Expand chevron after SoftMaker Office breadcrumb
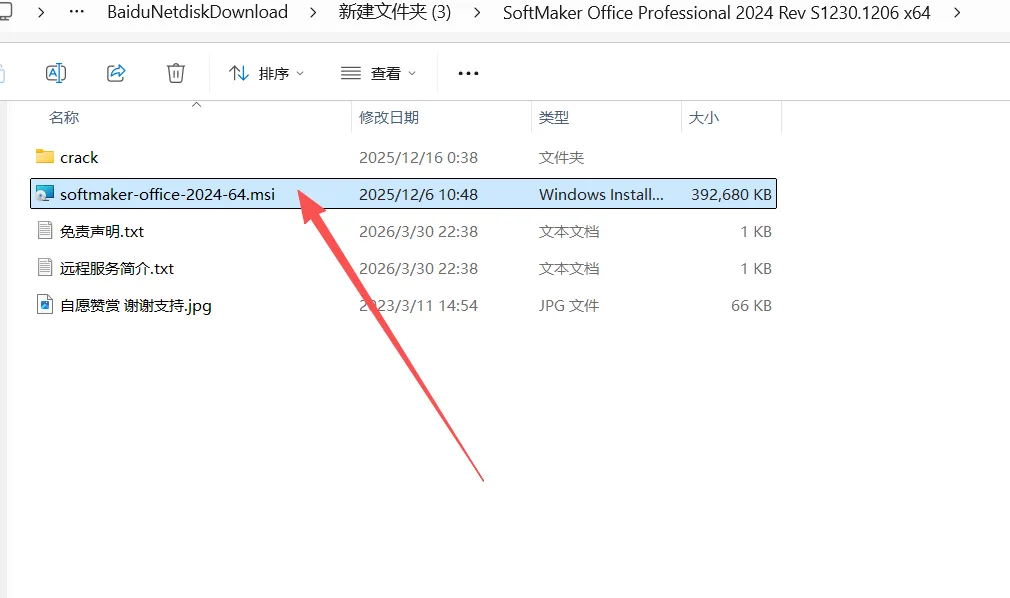This screenshot has width=1010, height=598. coord(957,12)
